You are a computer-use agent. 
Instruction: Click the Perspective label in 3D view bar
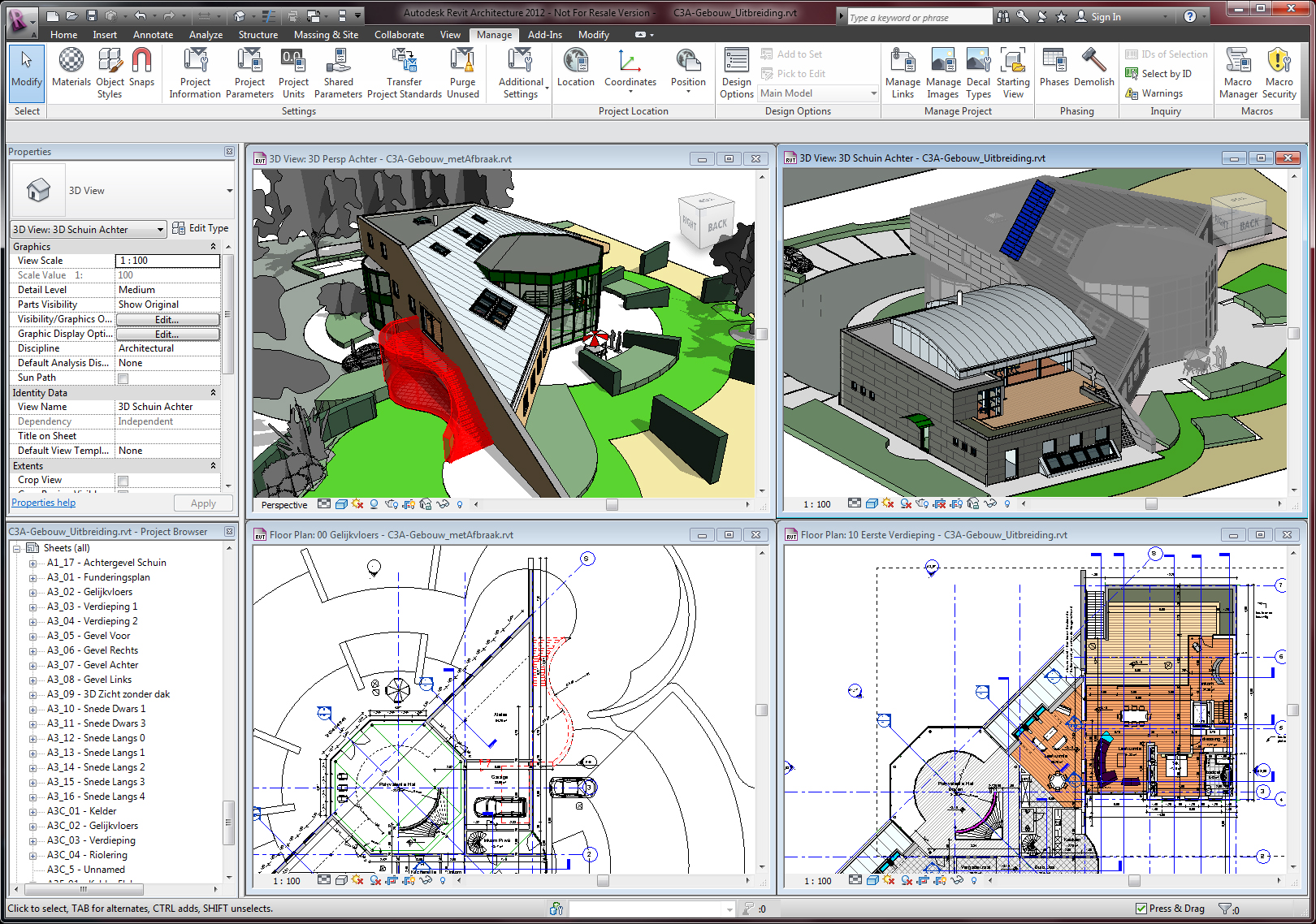point(284,505)
